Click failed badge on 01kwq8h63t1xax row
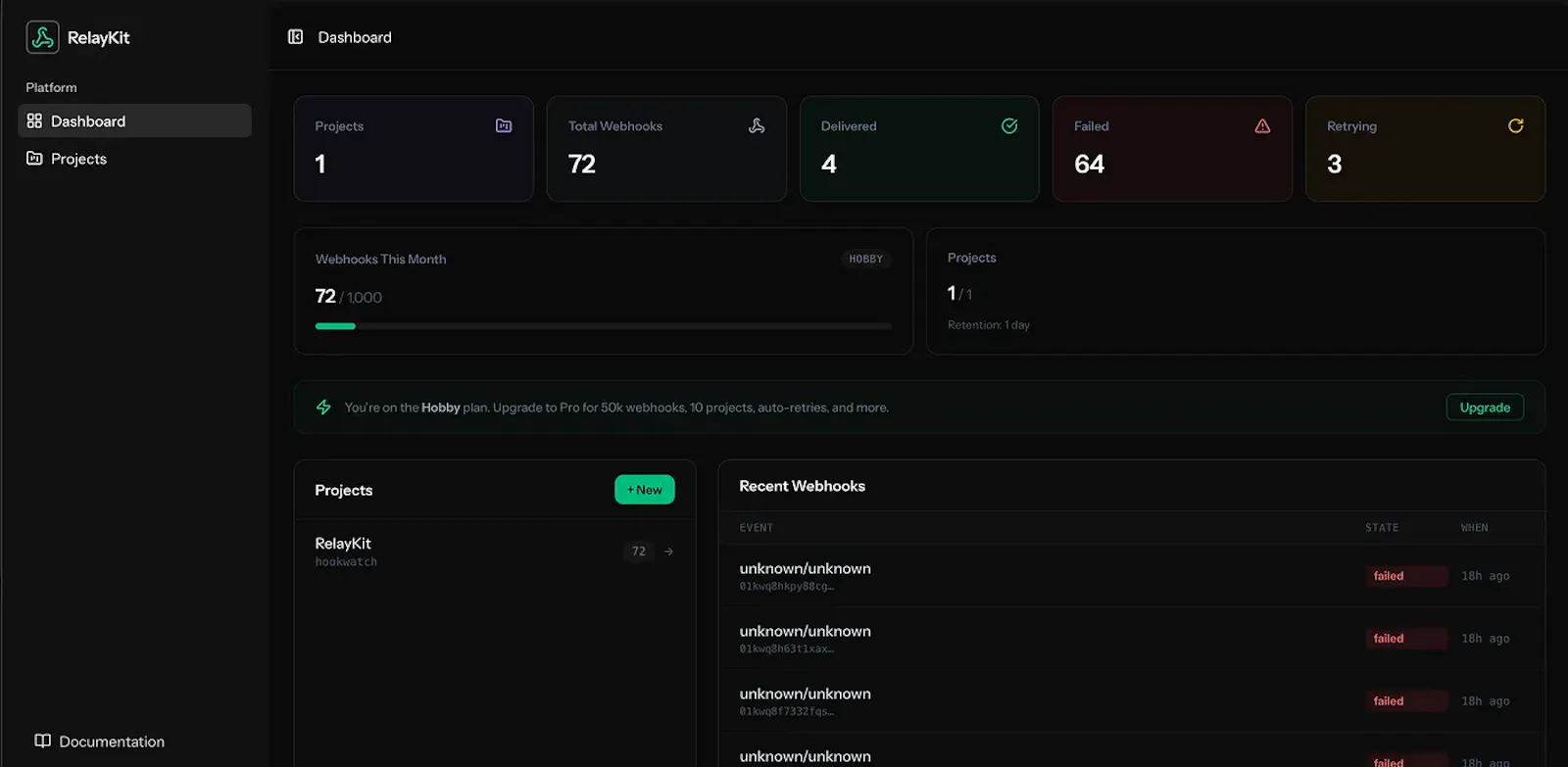 [x=1406, y=639]
